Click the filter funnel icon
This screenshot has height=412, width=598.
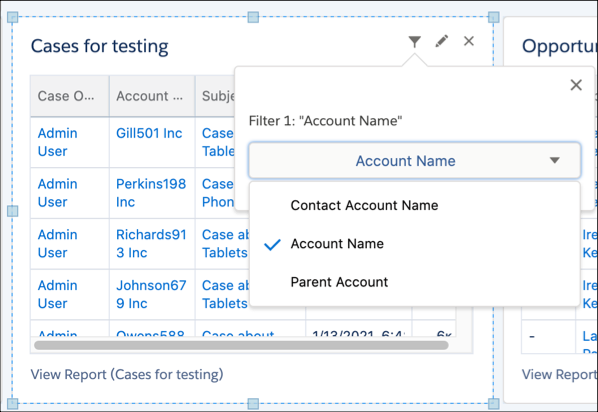(x=415, y=41)
